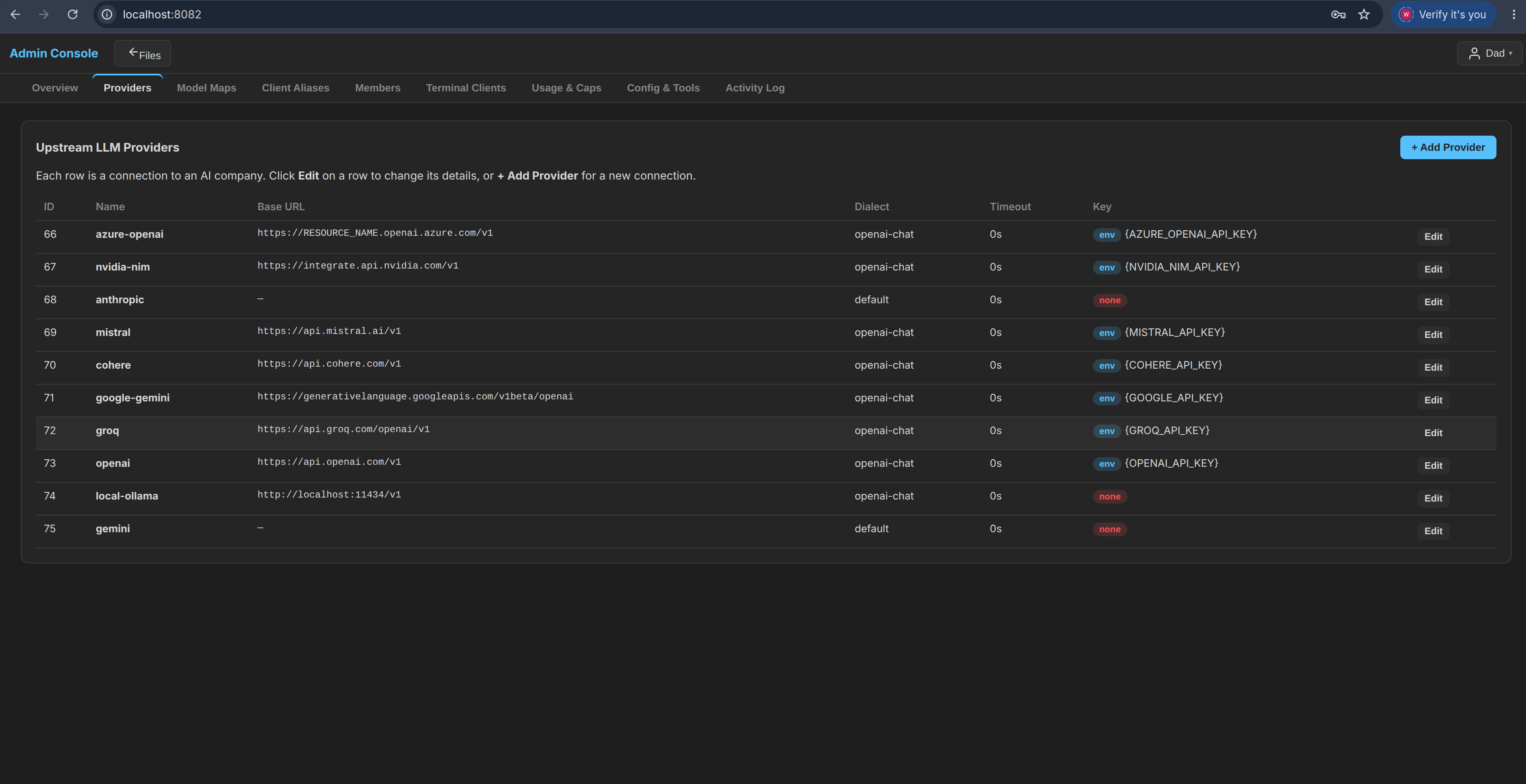Switch to the Members tab
The height and width of the screenshot is (784, 1526).
click(378, 88)
